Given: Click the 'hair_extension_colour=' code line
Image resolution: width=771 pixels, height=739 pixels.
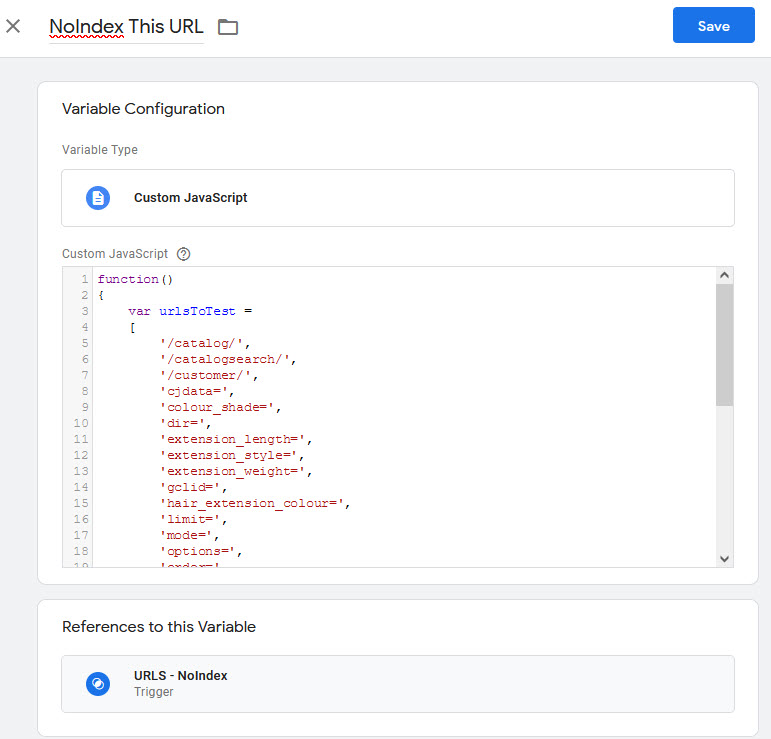Looking at the screenshot, I should (x=254, y=503).
